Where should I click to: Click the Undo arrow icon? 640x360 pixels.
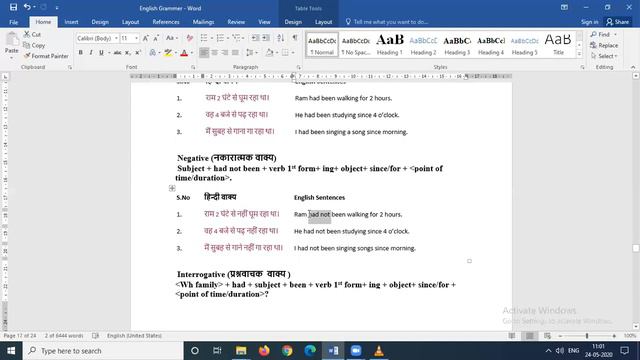click(x=27, y=7)
